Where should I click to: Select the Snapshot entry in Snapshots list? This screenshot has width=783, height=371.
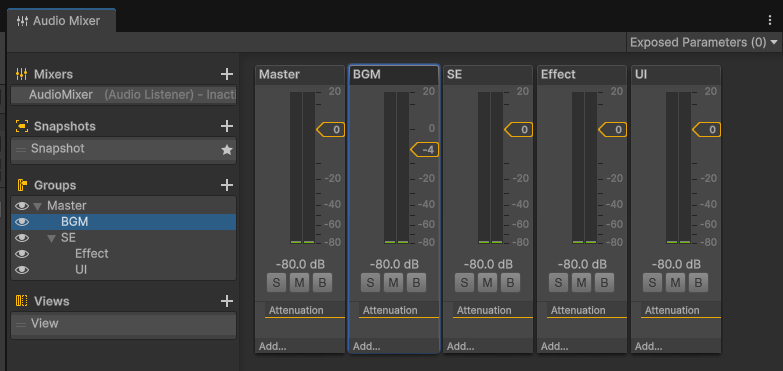click(x=123, y=149)
